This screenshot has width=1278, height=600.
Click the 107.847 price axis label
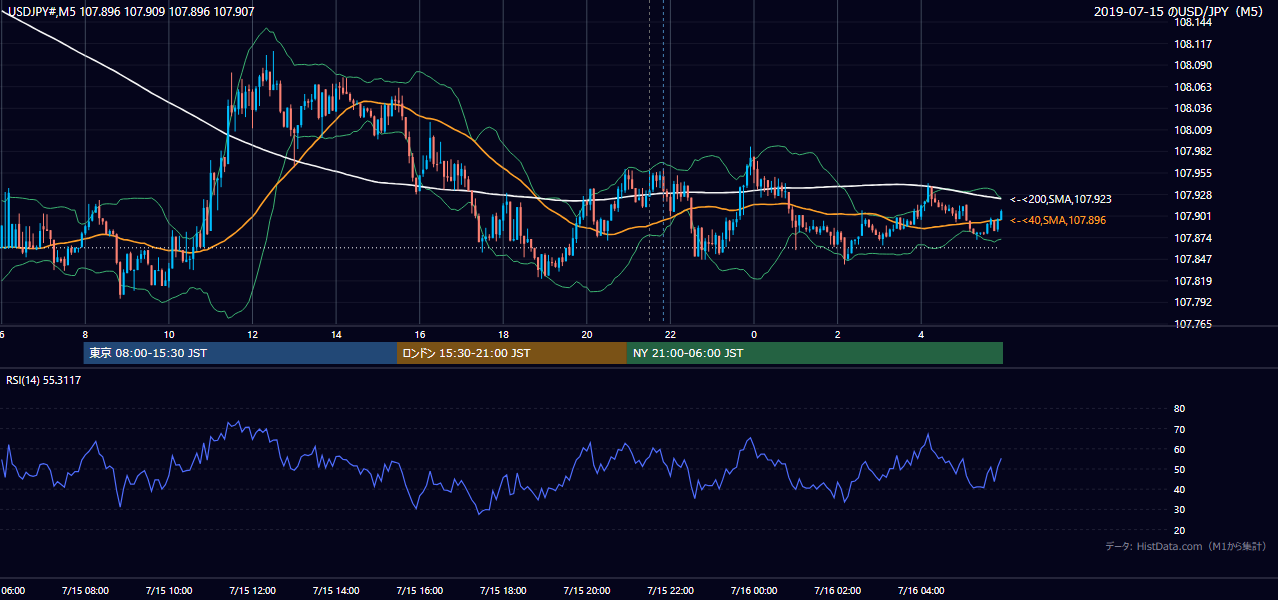click(x=1193, y=259)
